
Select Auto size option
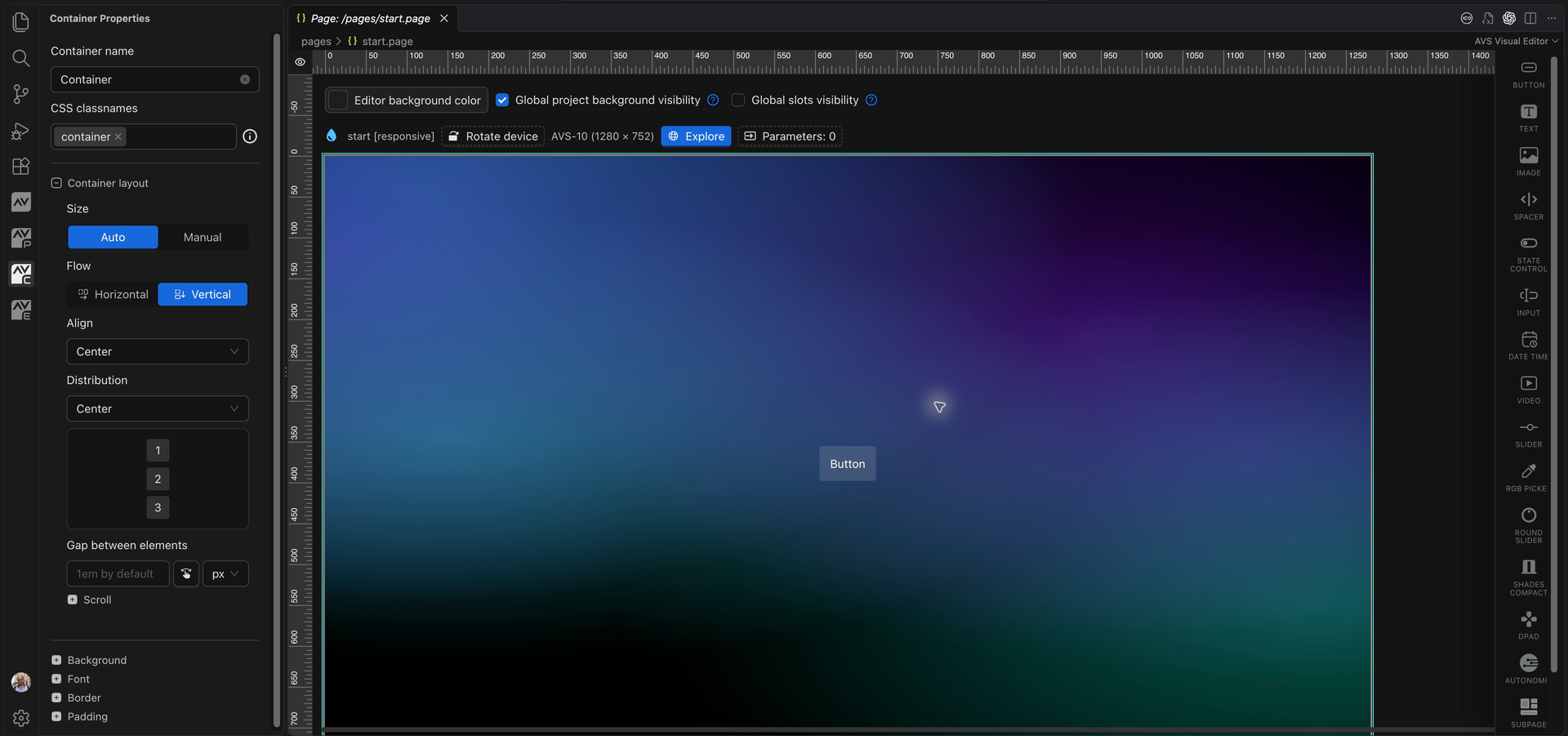(x=113, y=237)
